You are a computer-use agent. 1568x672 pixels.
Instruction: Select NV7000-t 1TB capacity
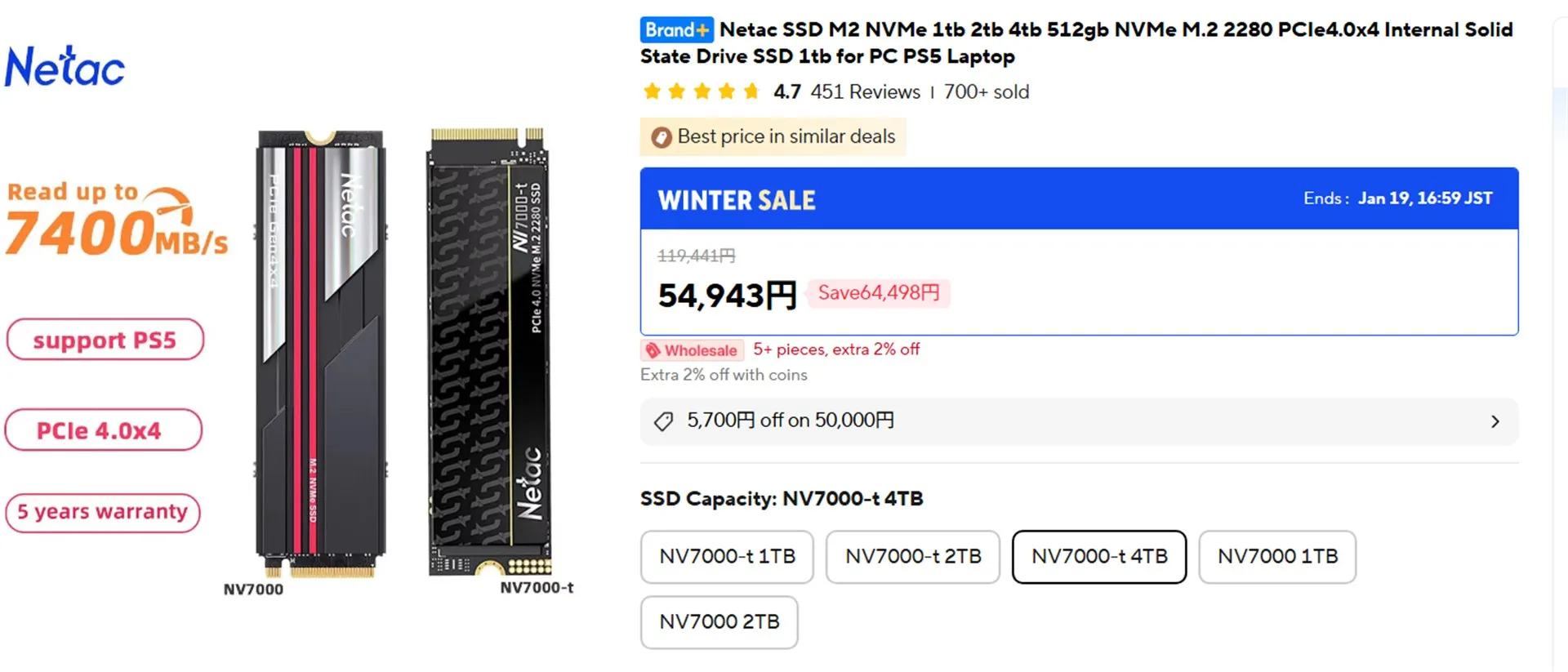(x=727, y=557)
